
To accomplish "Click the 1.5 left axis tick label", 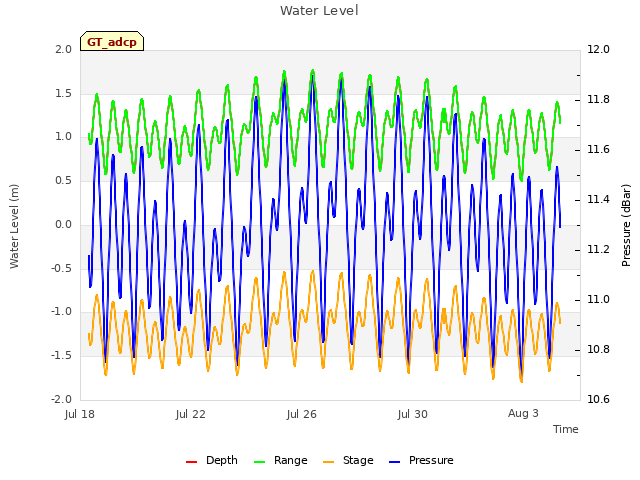I will [x=64, y=93].
